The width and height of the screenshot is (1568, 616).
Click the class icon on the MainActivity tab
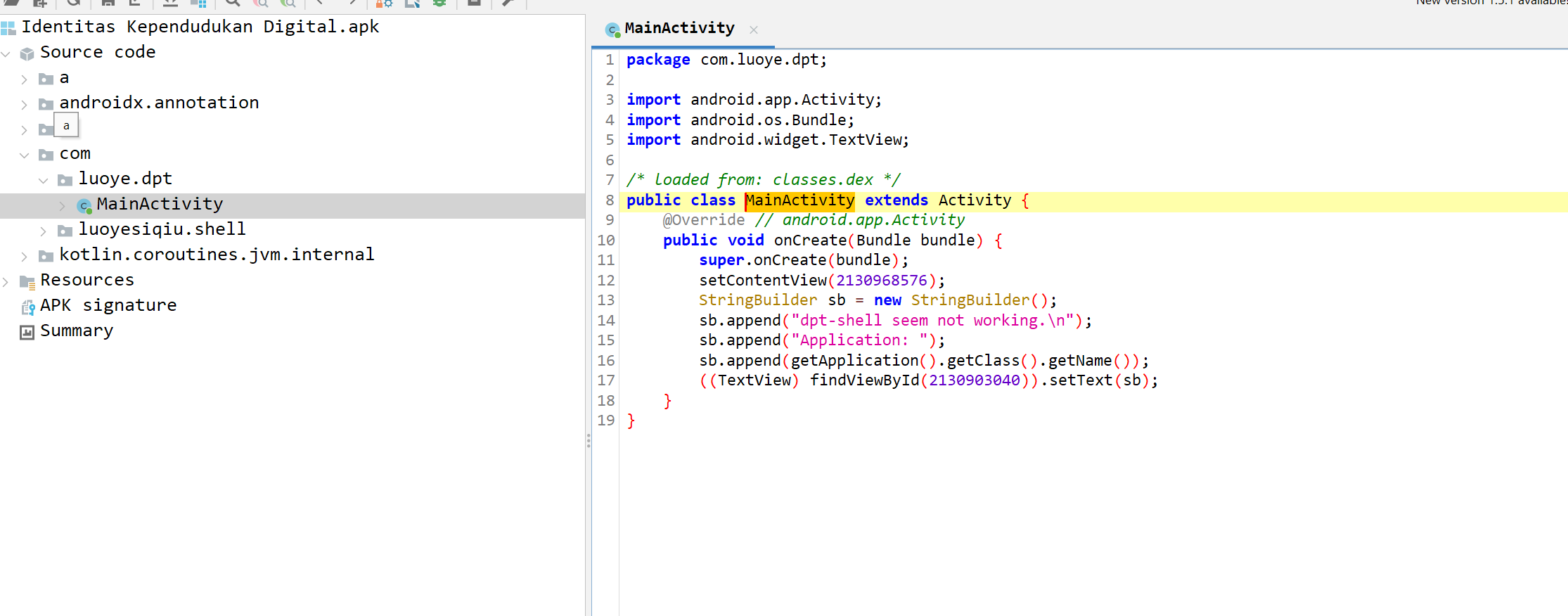click(612, 30)
